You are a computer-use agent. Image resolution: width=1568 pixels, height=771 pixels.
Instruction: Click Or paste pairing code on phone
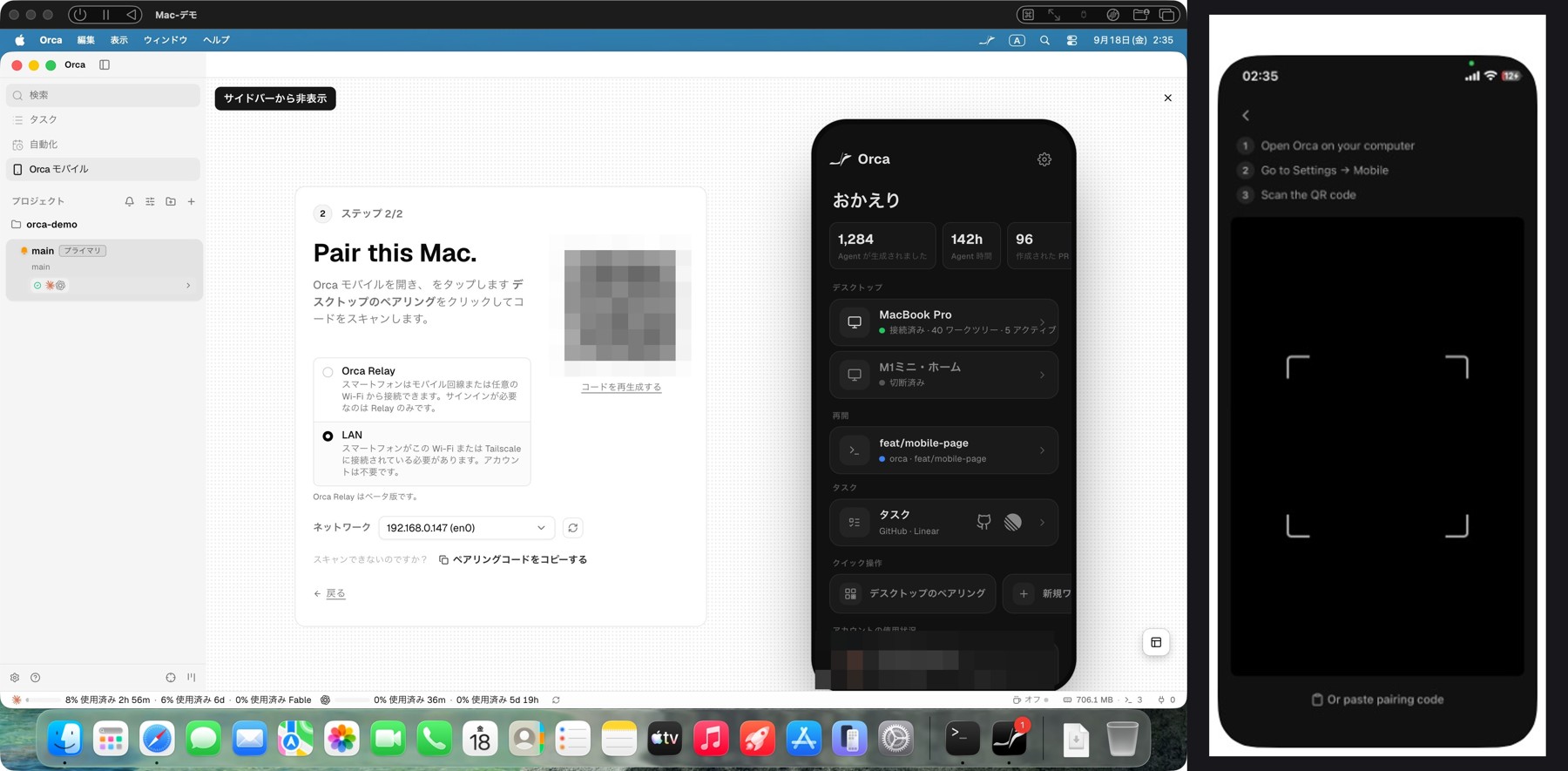pos(1377,700)
